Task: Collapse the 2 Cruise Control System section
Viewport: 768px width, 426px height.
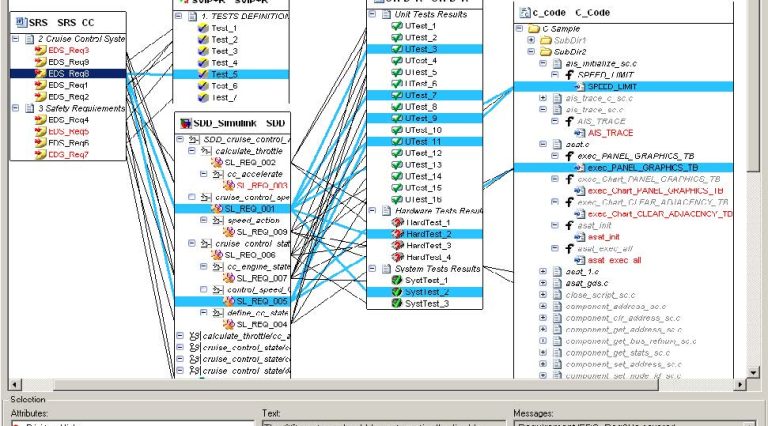Action: click(x=16, y=38)
